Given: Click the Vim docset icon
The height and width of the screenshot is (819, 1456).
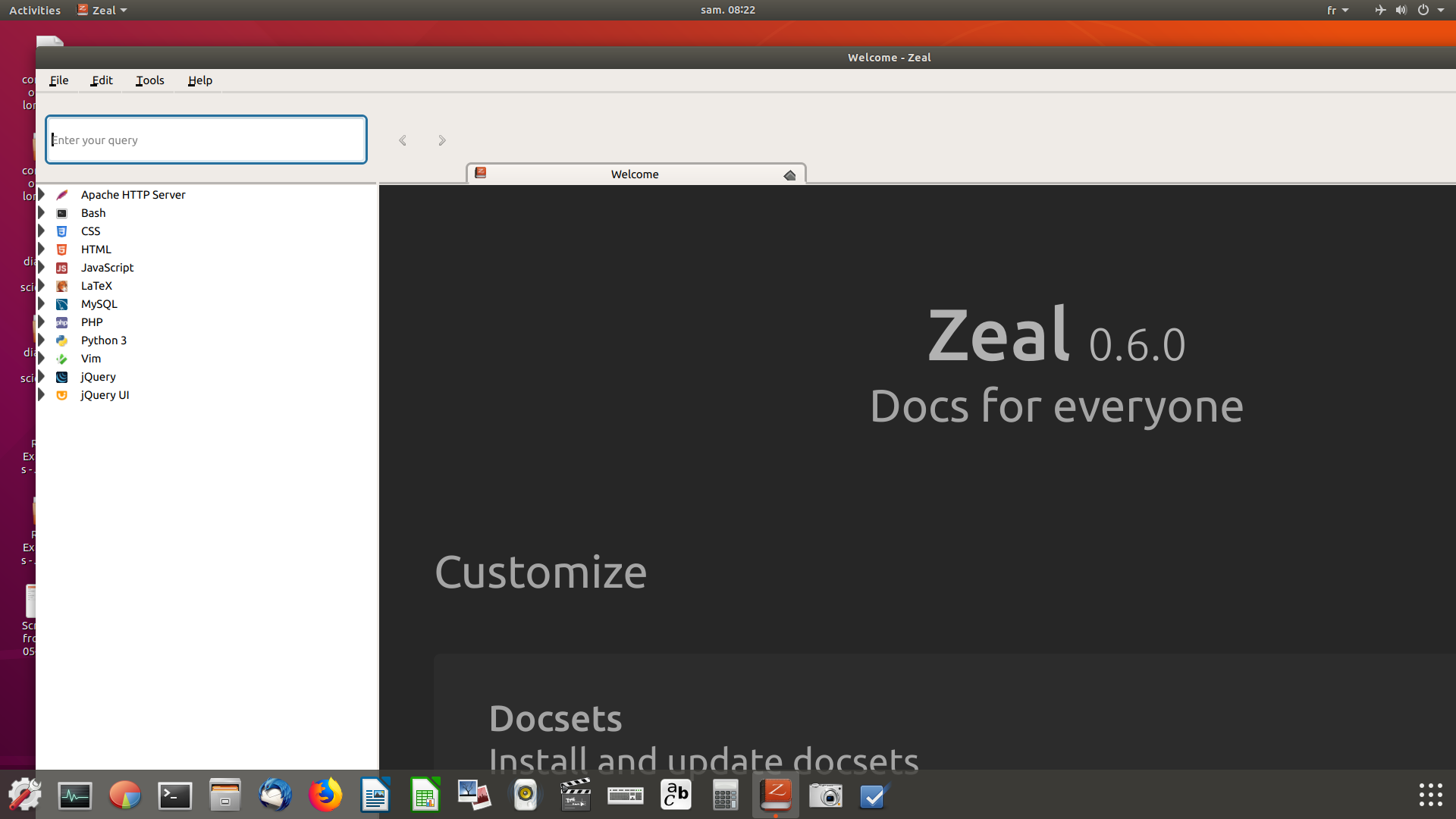Looking at the screenshot, I should tap(62, 359).
